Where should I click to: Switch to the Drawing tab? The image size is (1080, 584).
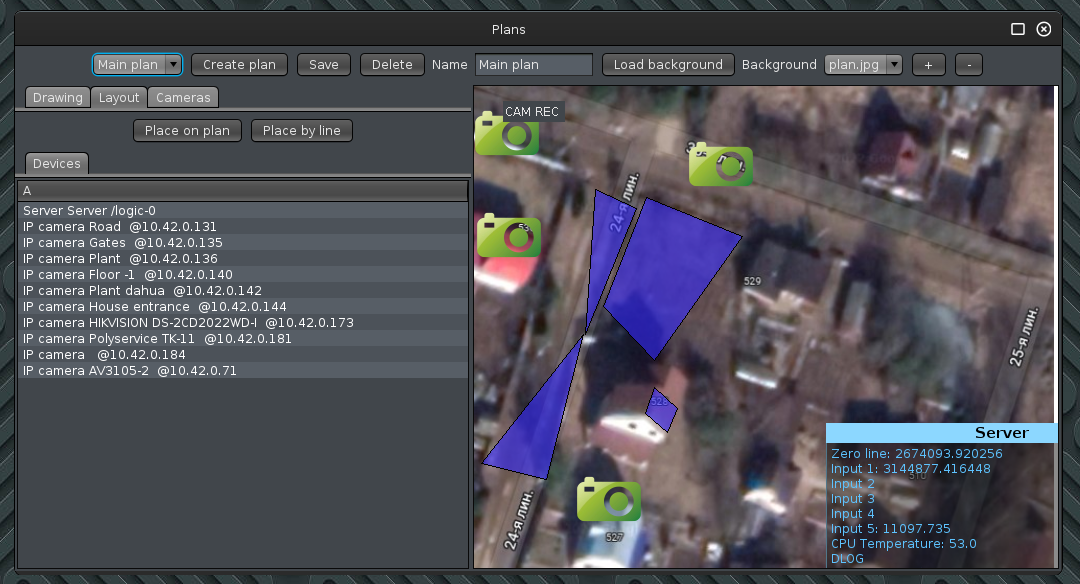[57, 98]
